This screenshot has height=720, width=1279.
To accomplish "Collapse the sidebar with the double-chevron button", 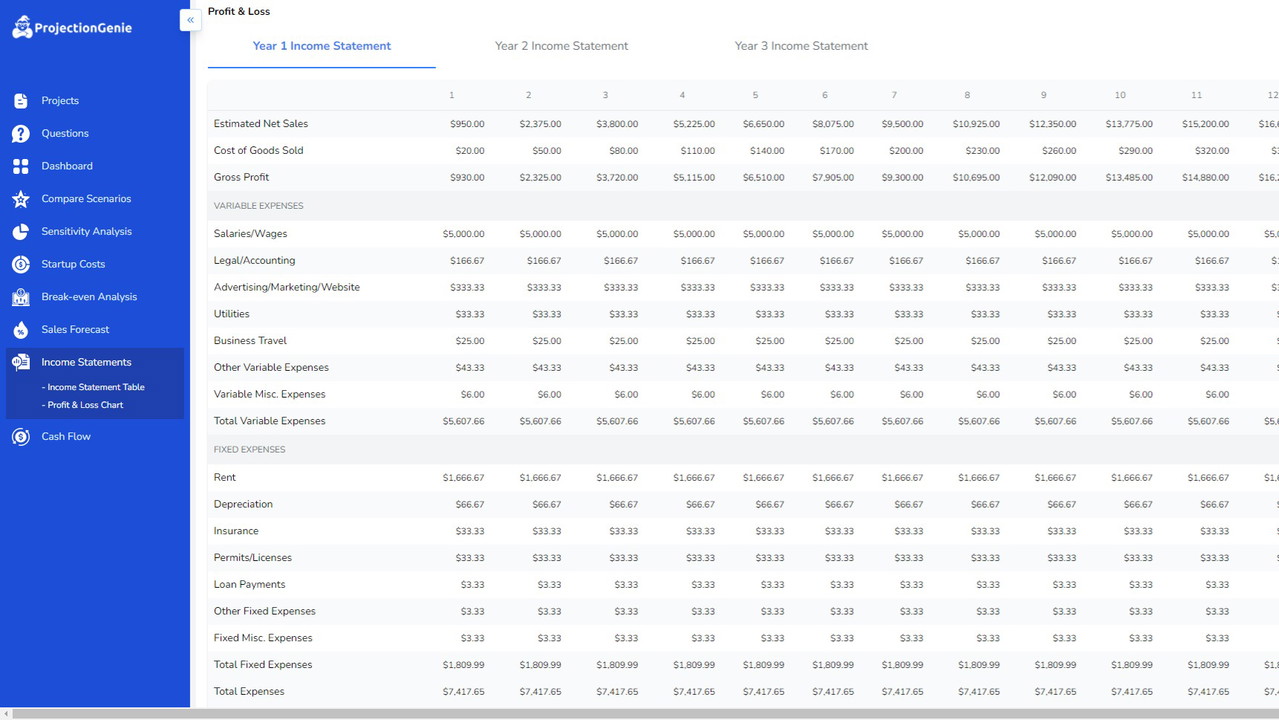I will (190, 20).
